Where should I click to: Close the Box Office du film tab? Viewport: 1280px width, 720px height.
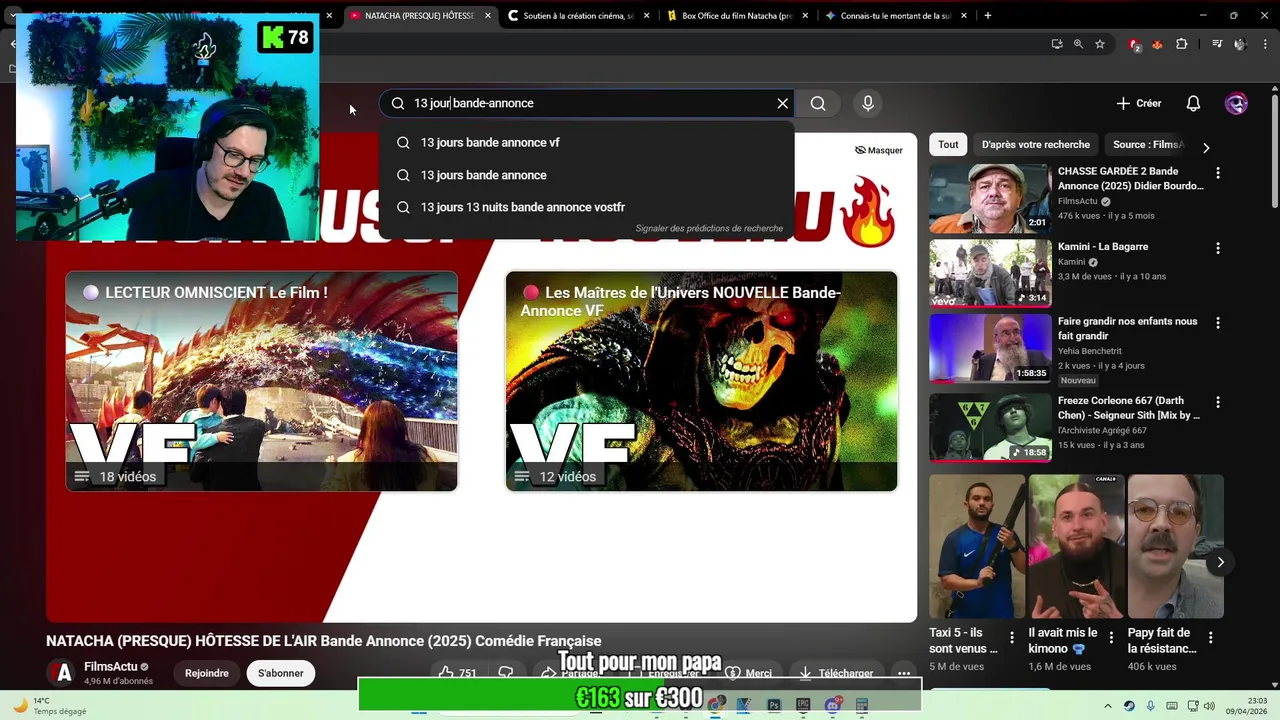pos(806,16)
